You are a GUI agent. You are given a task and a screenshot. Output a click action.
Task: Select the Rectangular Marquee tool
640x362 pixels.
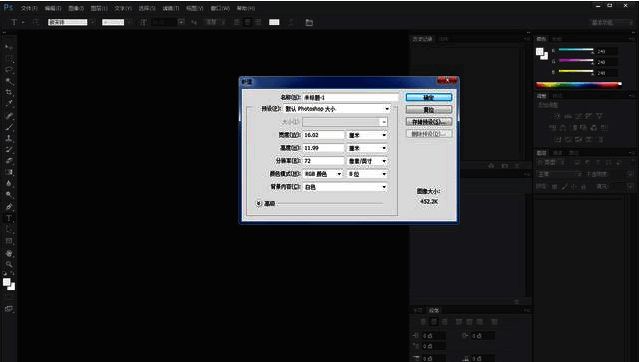pyautogui.click(x=9, y=59)
